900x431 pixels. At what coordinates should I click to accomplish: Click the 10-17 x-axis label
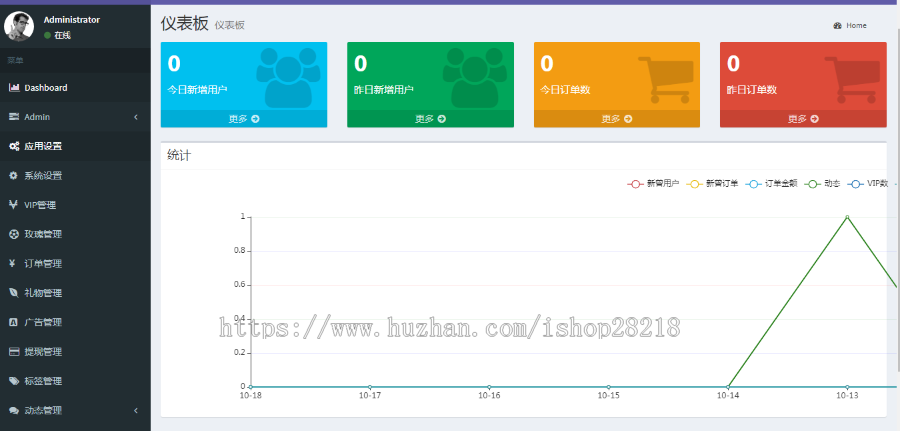pos(370,395)
